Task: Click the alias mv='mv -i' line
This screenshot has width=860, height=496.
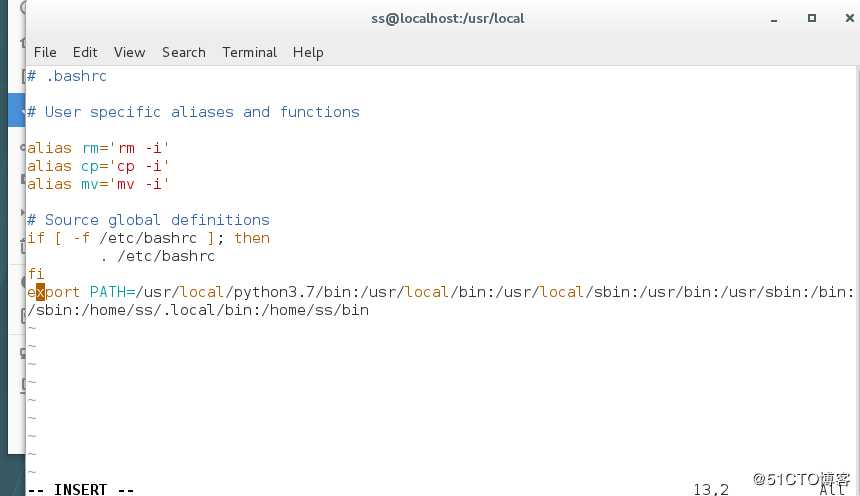Action: tap(98, 184)
